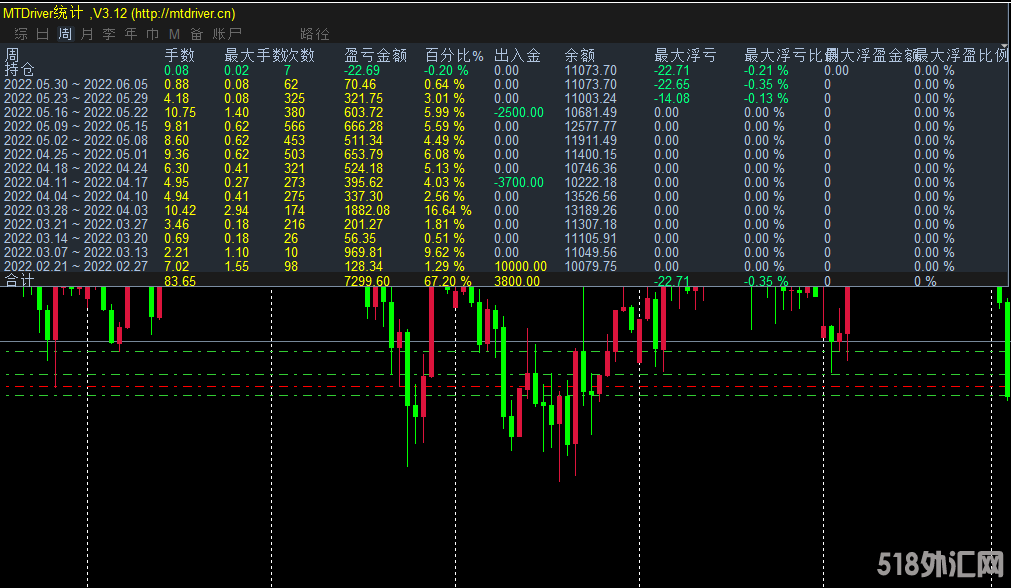Screen dimensions: 1011x588
Task: Open the 账户 account tab
Action: tap(227, 34)
